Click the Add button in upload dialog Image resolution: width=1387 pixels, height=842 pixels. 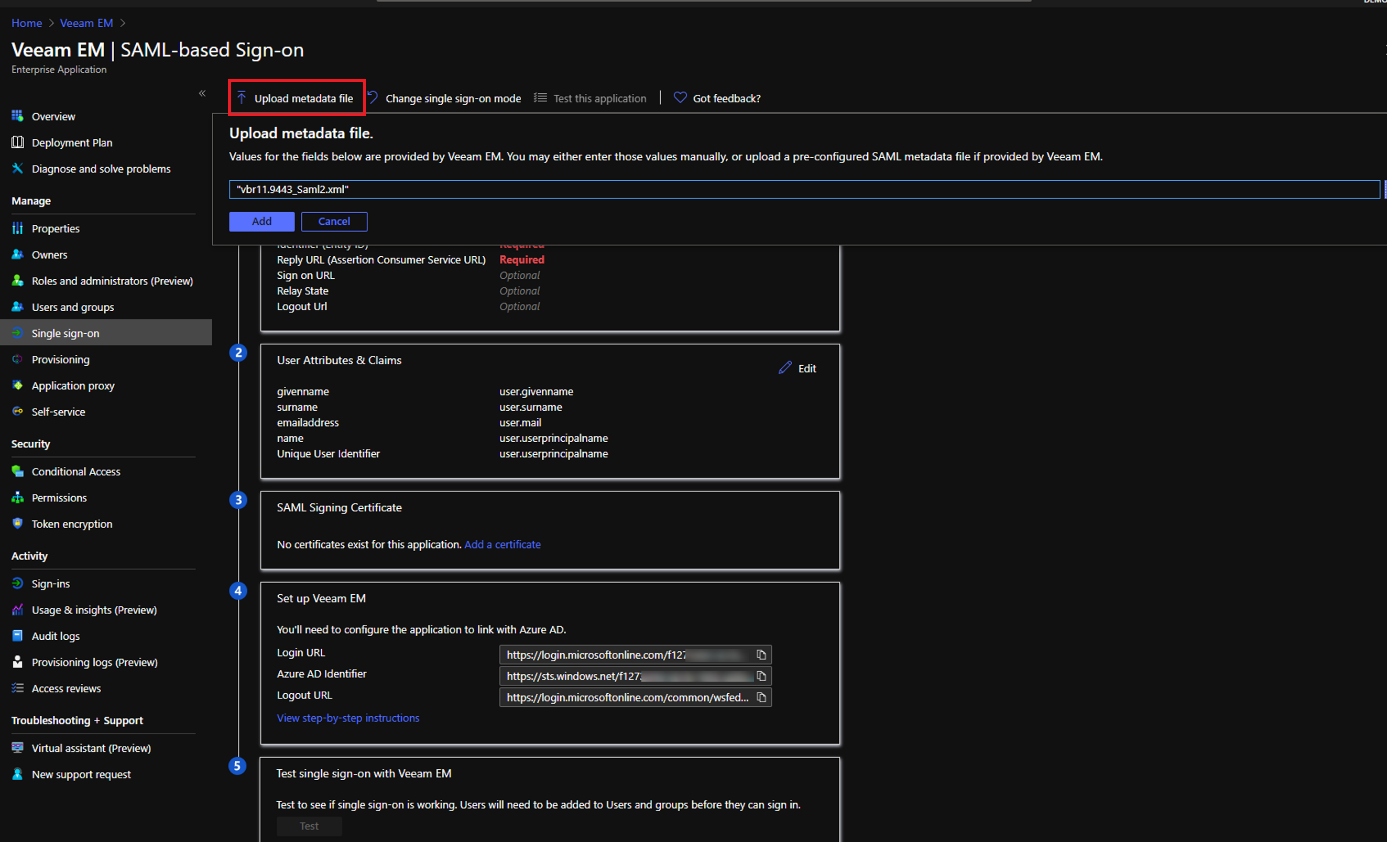tap(262, 221)
